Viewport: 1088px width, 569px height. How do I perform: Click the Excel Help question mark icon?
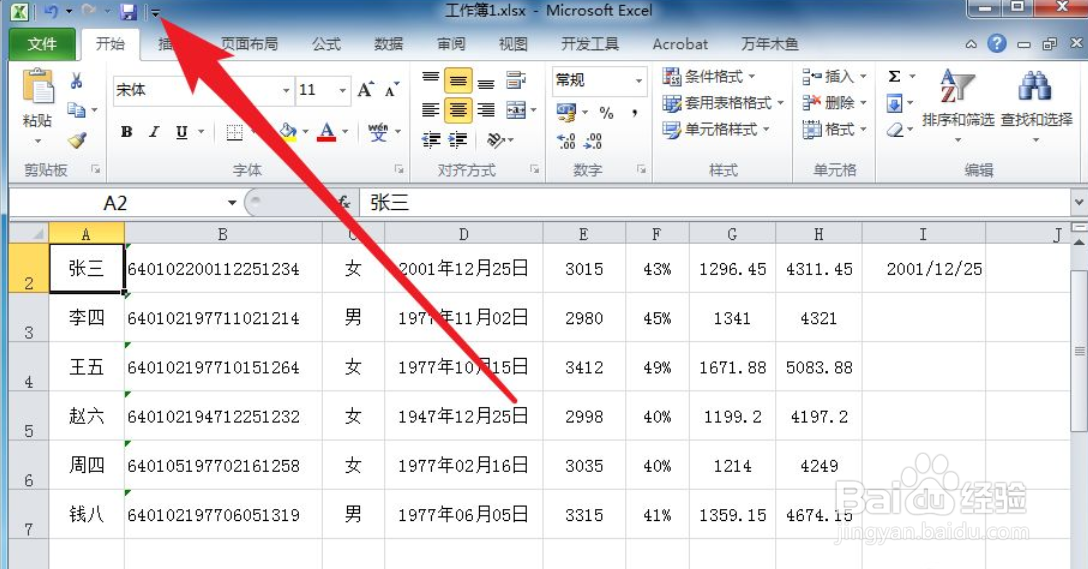pos(997,44)
